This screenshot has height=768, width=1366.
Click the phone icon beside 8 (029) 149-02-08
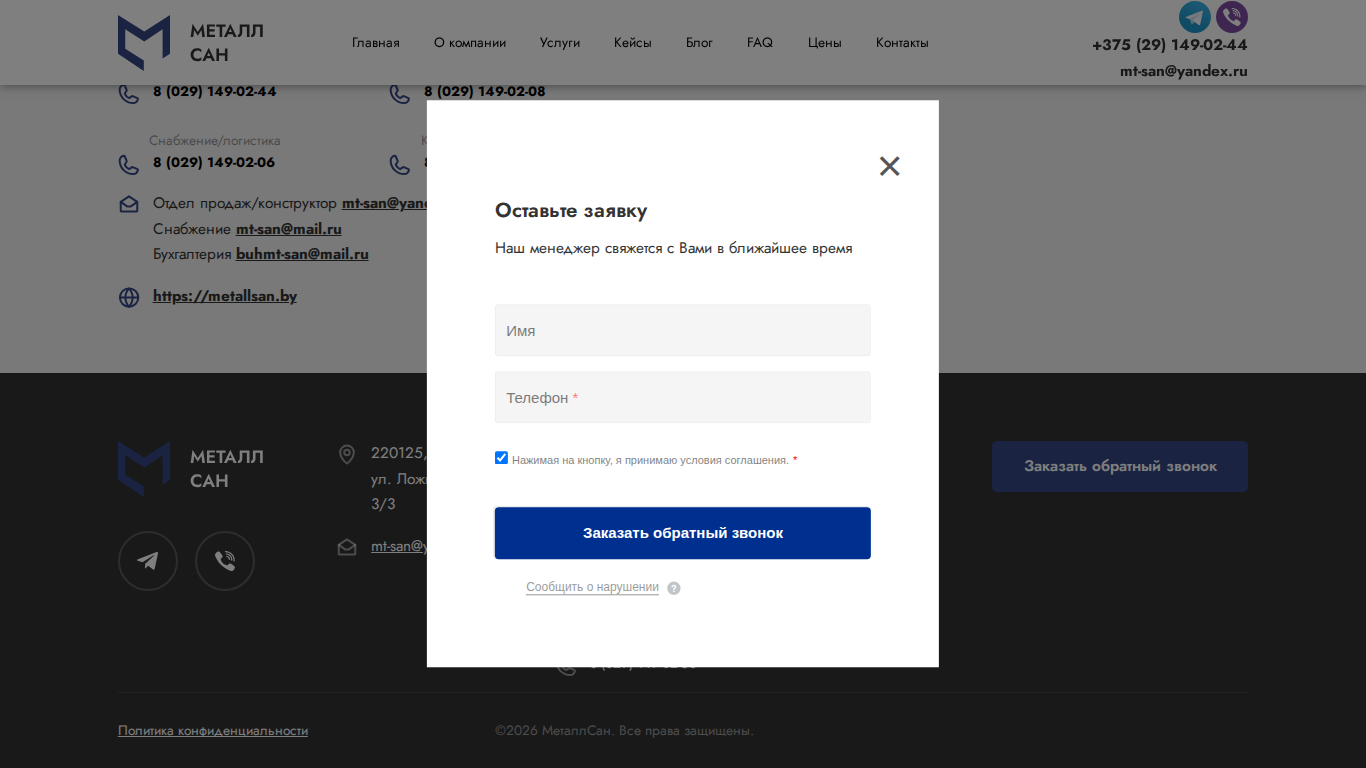400,94
